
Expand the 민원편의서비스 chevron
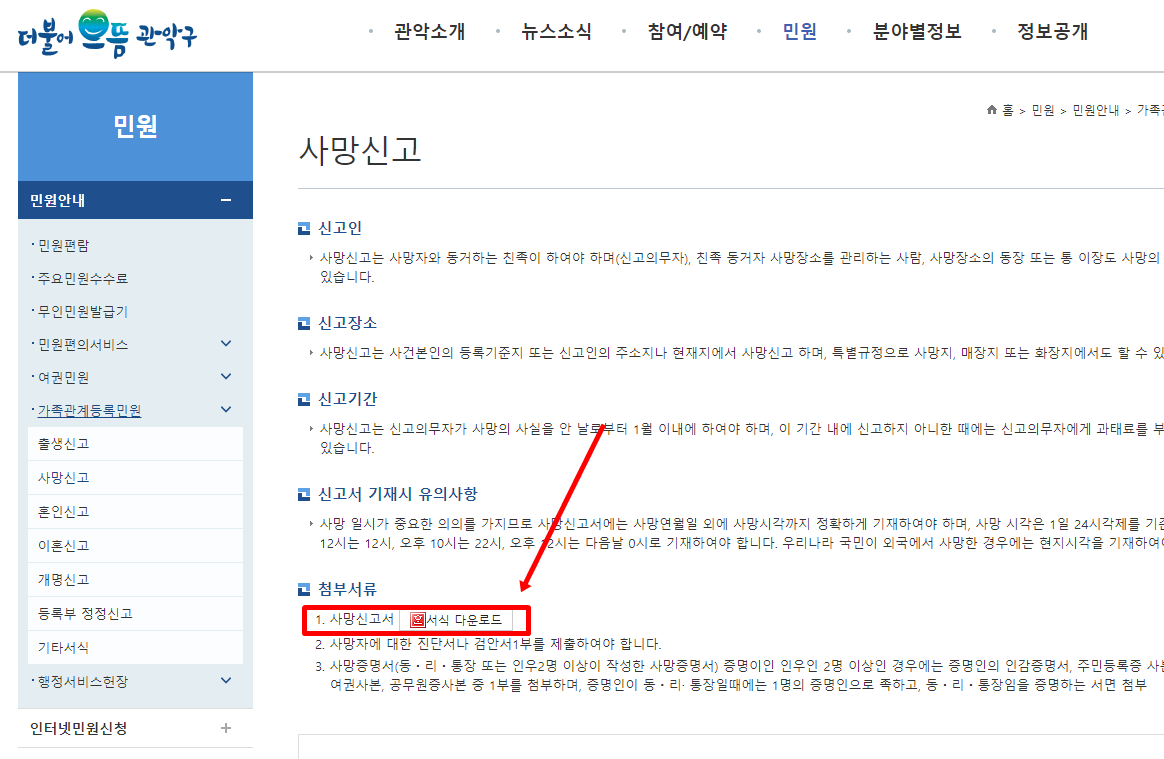click(226, 344)
